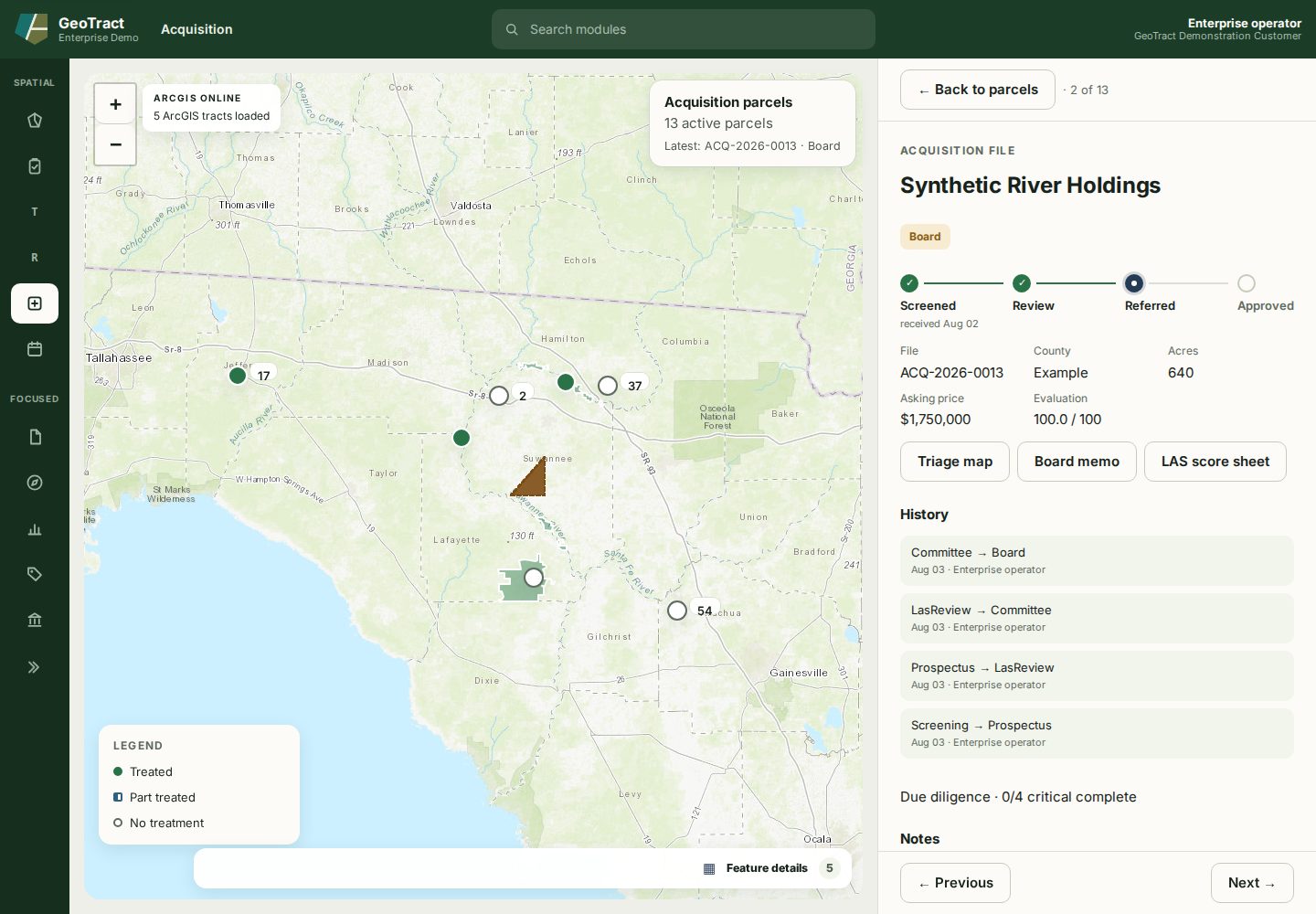
Task: Open the tag sidebar icon
Action: pos(35,574)
